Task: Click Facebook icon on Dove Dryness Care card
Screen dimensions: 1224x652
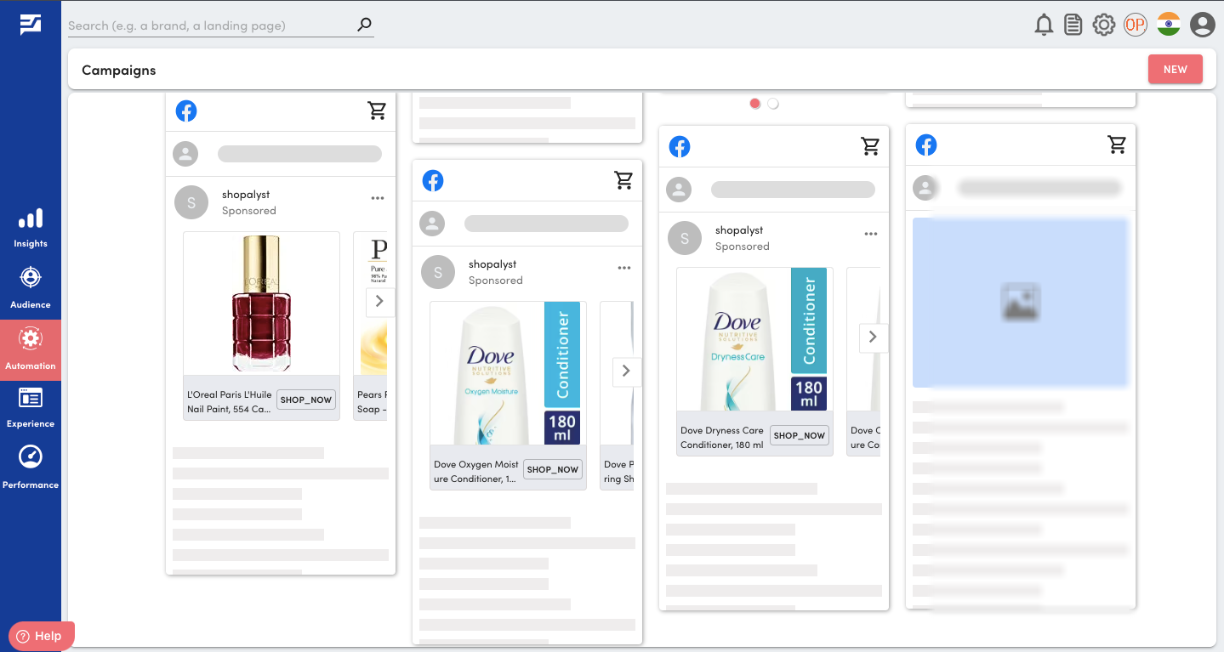Action: (680, 147)
